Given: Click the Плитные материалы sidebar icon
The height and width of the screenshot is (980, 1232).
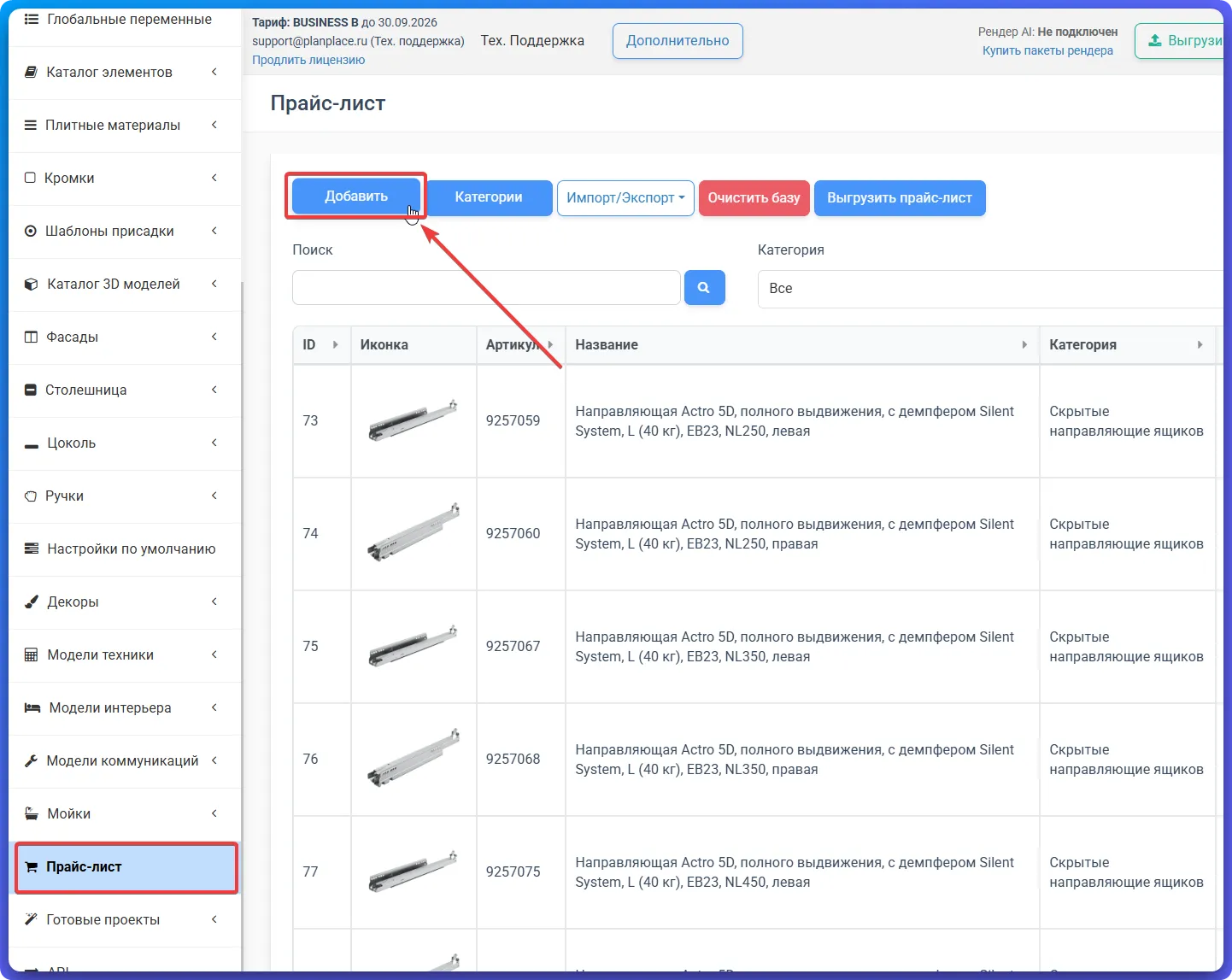Looking at the screenshot, I should (x=31, y=125).
